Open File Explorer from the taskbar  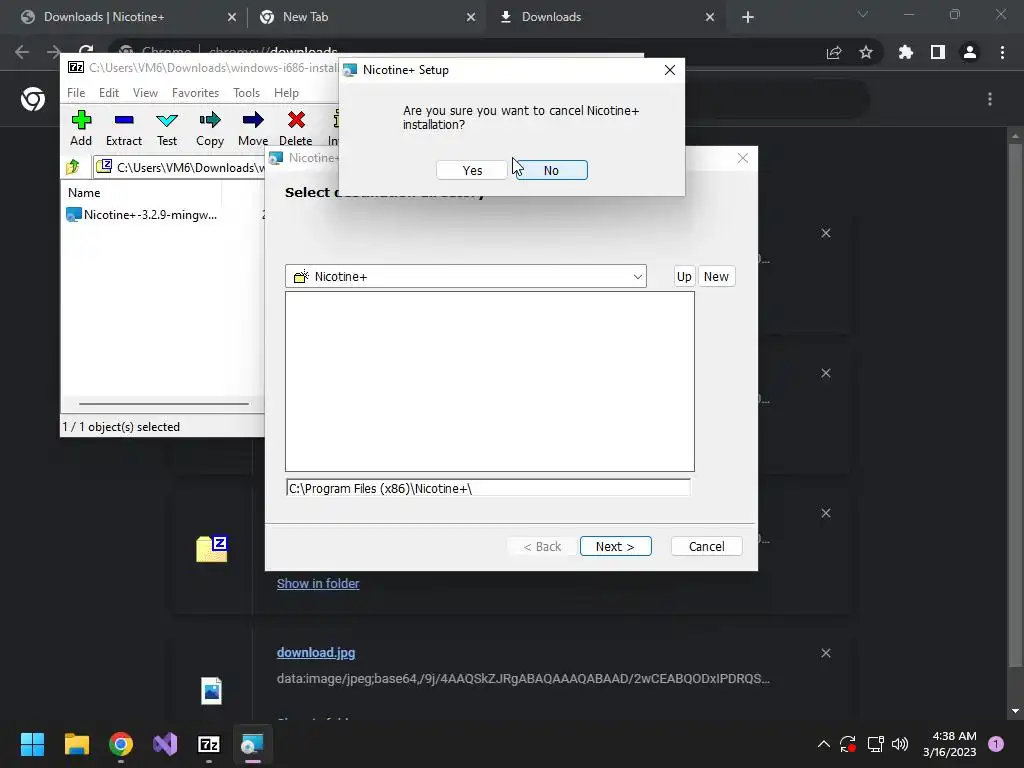point(76,744)
